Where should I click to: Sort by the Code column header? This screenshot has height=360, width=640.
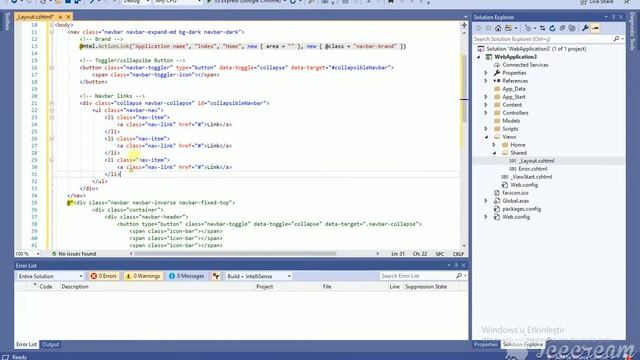[46, 287]
